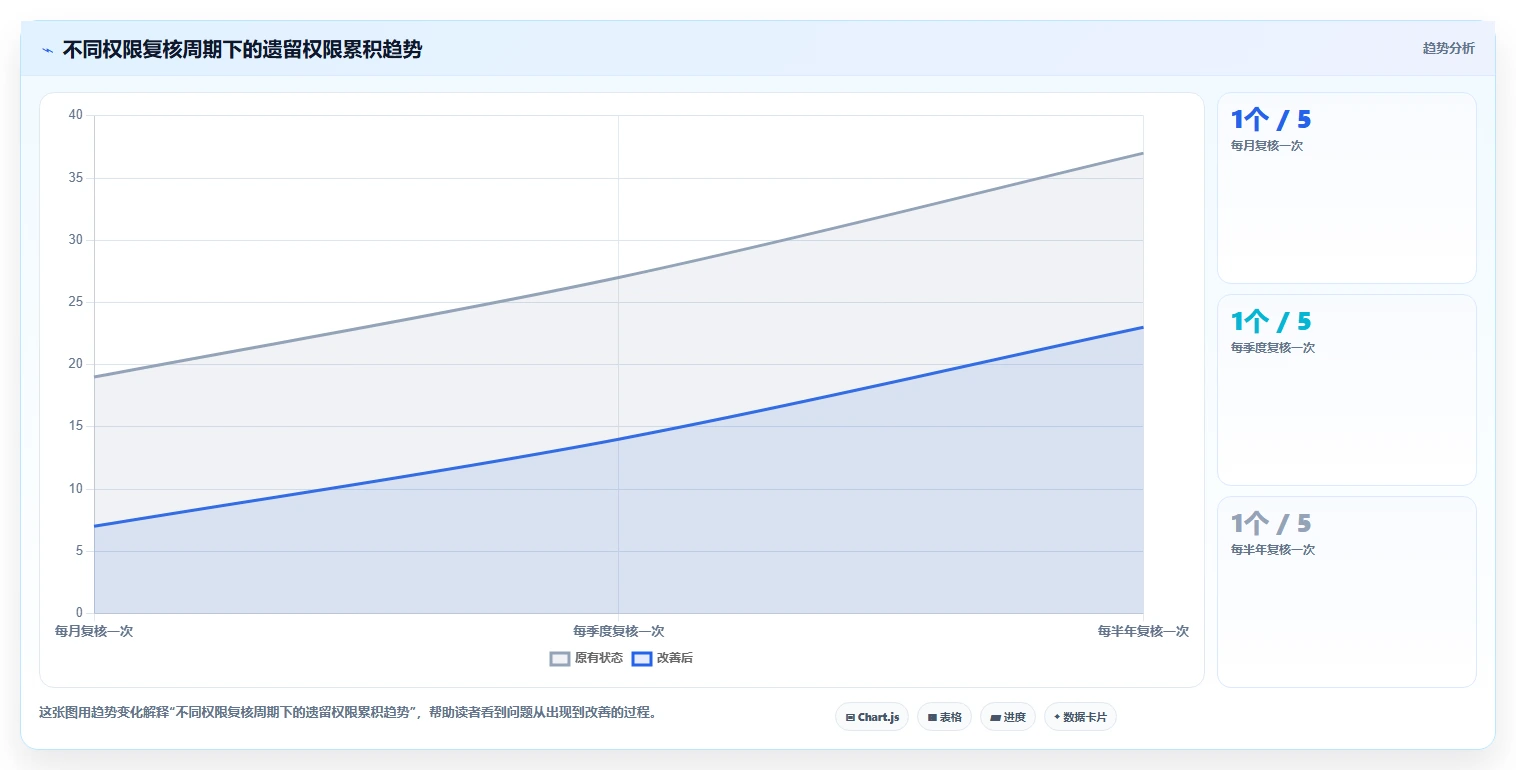Open the 每月复核一次 stat card
Image resolution: width=1516 pixels, height=770 pixels.
[1346, 188]
